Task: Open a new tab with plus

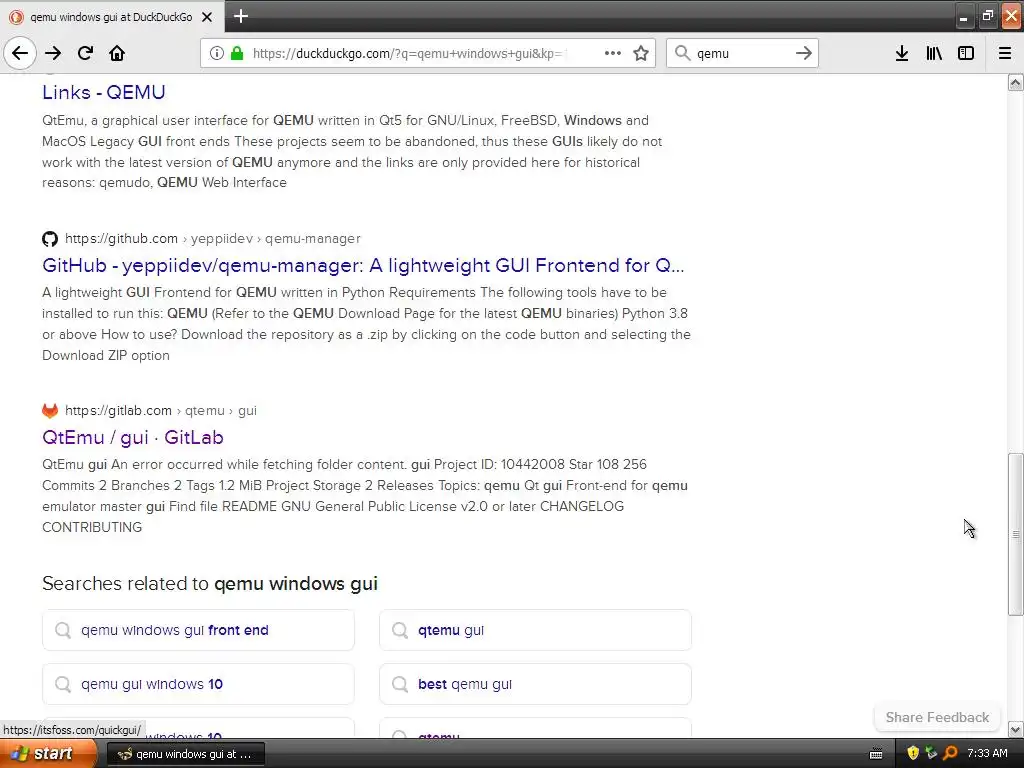Action: point(241,16)
